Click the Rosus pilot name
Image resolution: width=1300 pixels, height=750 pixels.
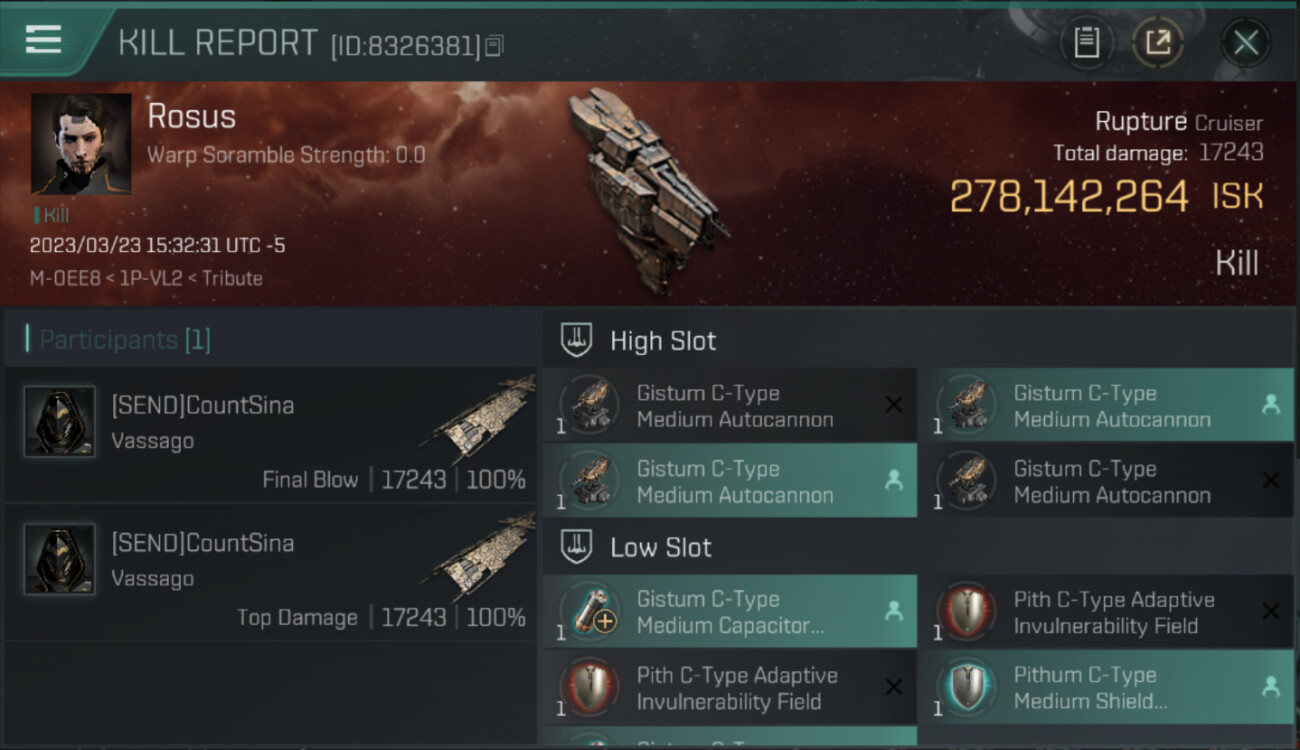point(191,117)
